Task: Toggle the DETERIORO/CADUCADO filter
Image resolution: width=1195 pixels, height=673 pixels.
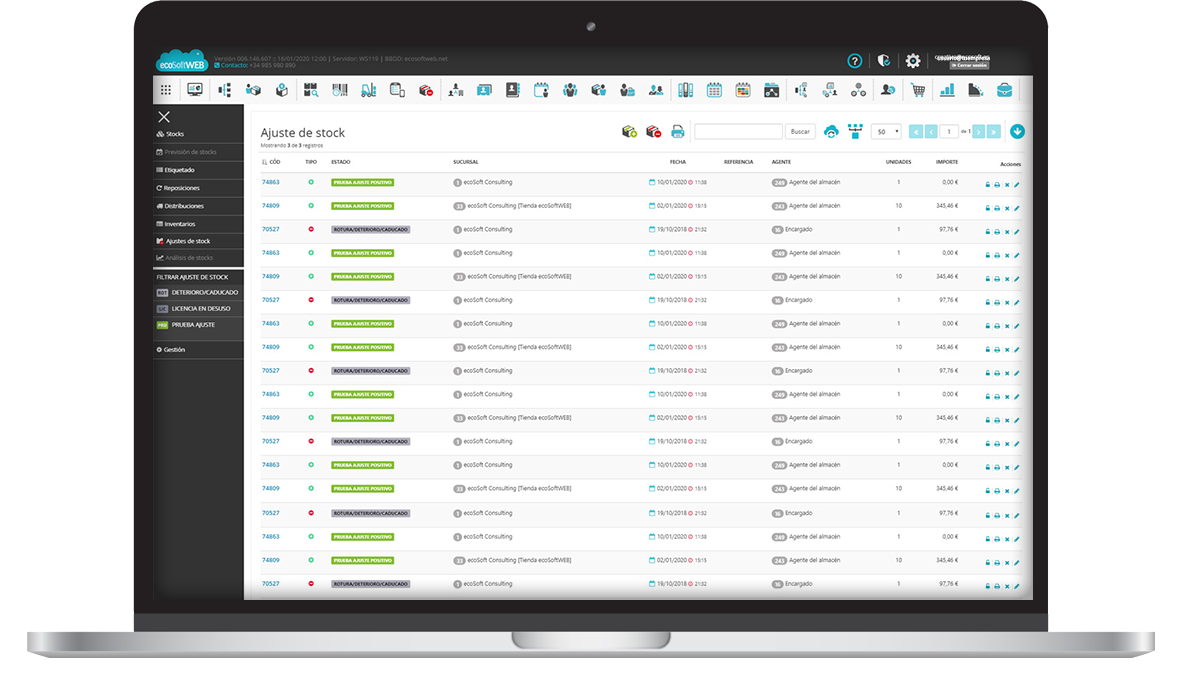Action: coord(197,293)
